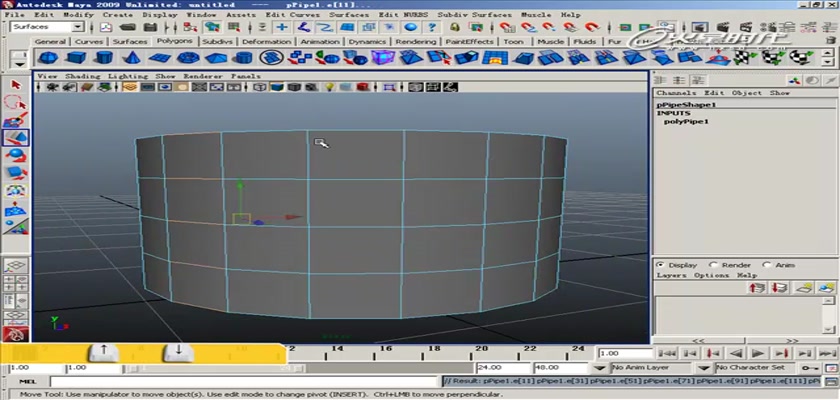Image resolution: width=840 pixels, height=400 pixels.
Task: Open the No Anim Layer dropdown arrow
Action: click(x=601, y=368)
